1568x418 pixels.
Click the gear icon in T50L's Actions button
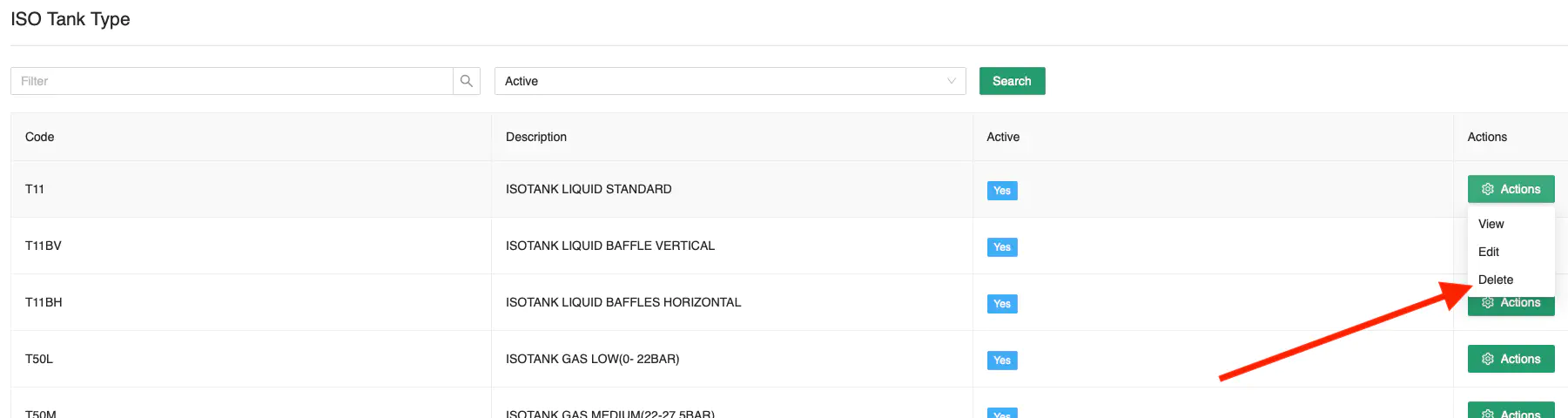1487,359
